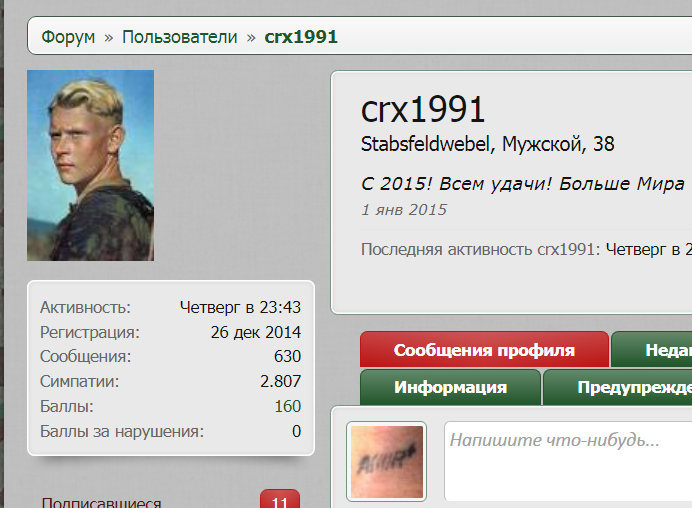Image resolution: width=692 pixels, height=508 pixels.
Task: Open the large blond profile avatar
Action: tap(90, 165)
